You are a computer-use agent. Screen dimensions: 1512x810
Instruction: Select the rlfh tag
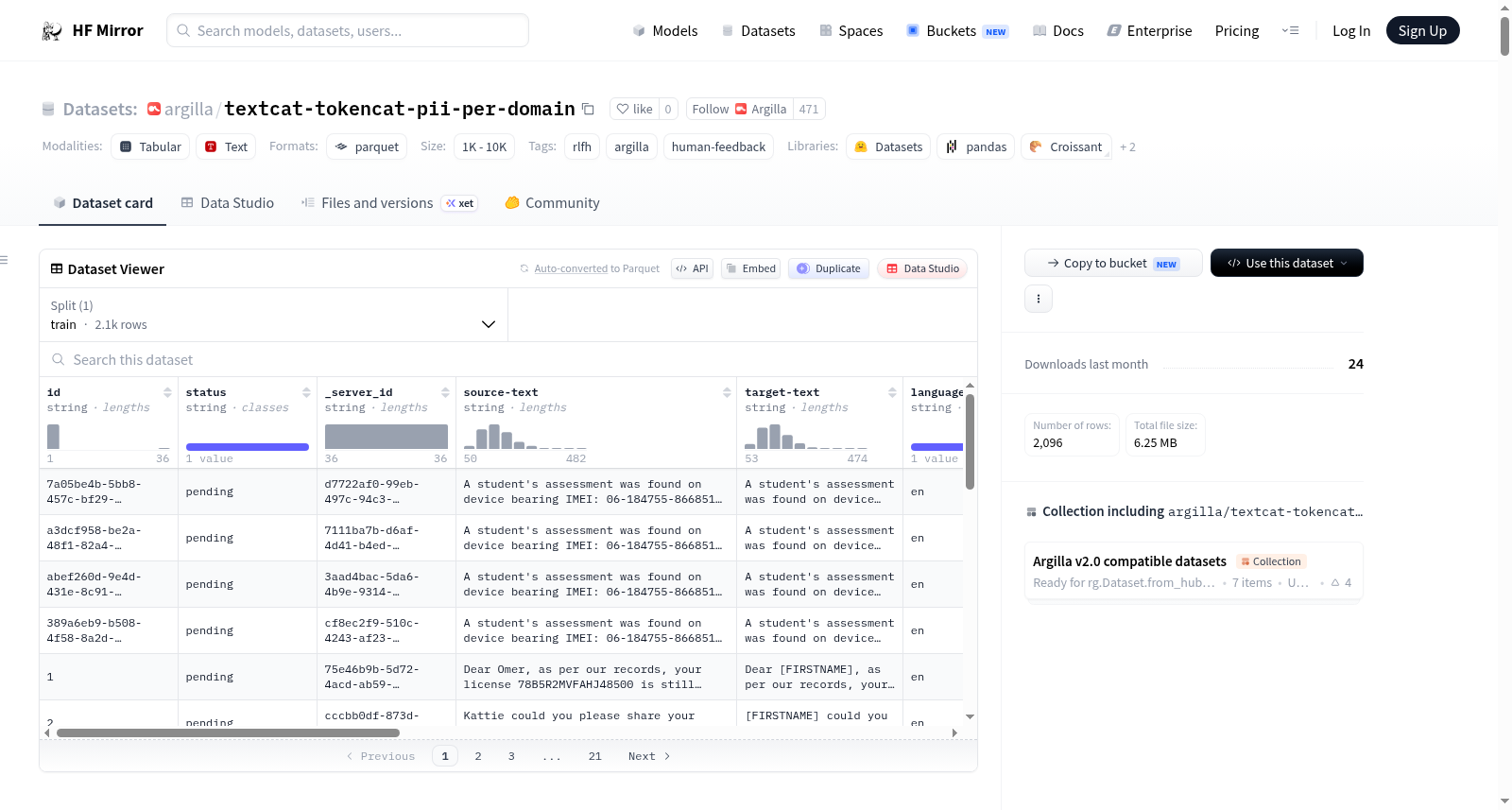click(582, 147)
